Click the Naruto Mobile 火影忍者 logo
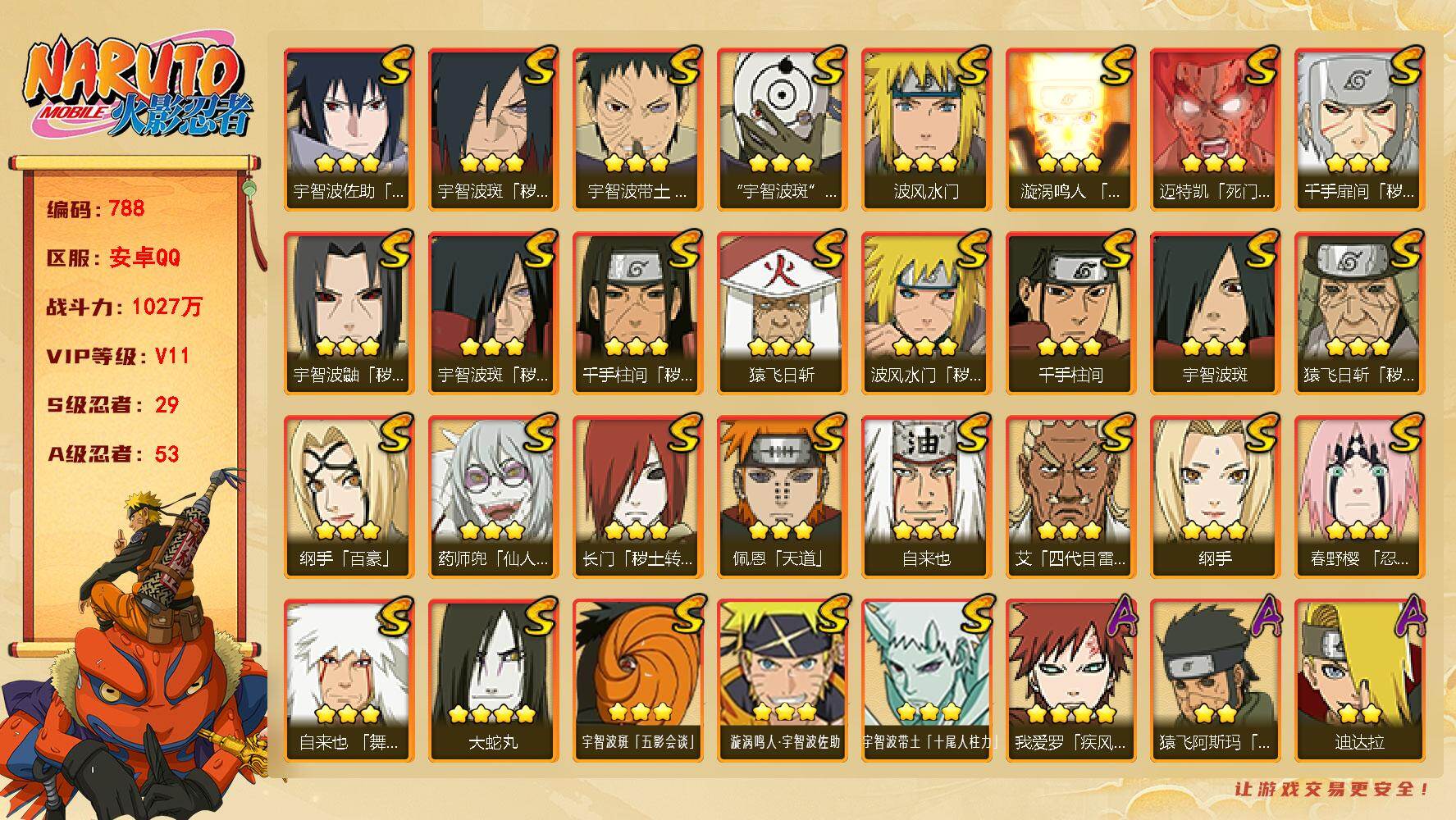The width and height of the screenshot is (1456, 820). coord(137,88)
